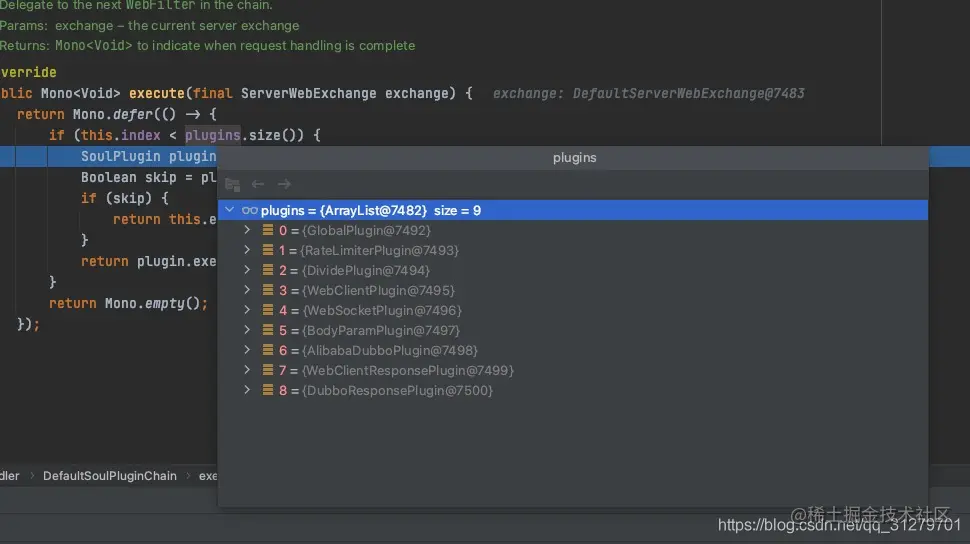
Task: Click the set-as-root icon in popup toolbar
Action: [x=233, y=184]
